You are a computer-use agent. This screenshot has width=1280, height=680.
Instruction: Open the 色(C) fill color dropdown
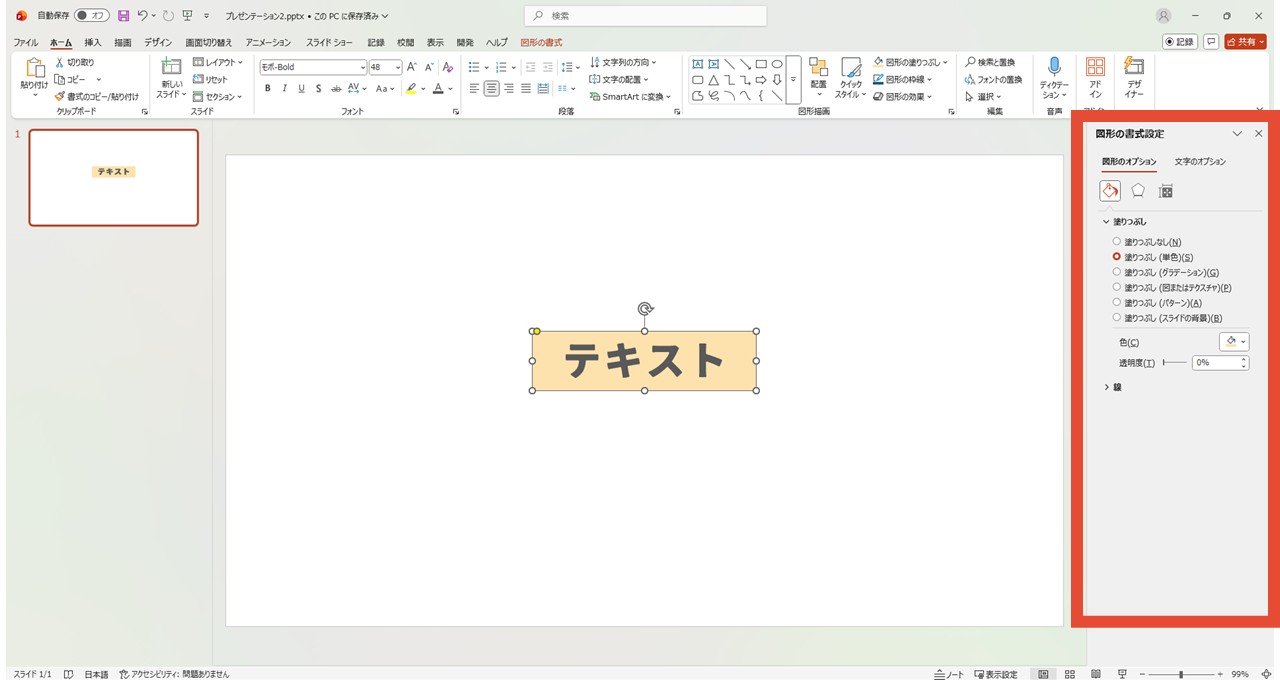[x=1236, y=341]
